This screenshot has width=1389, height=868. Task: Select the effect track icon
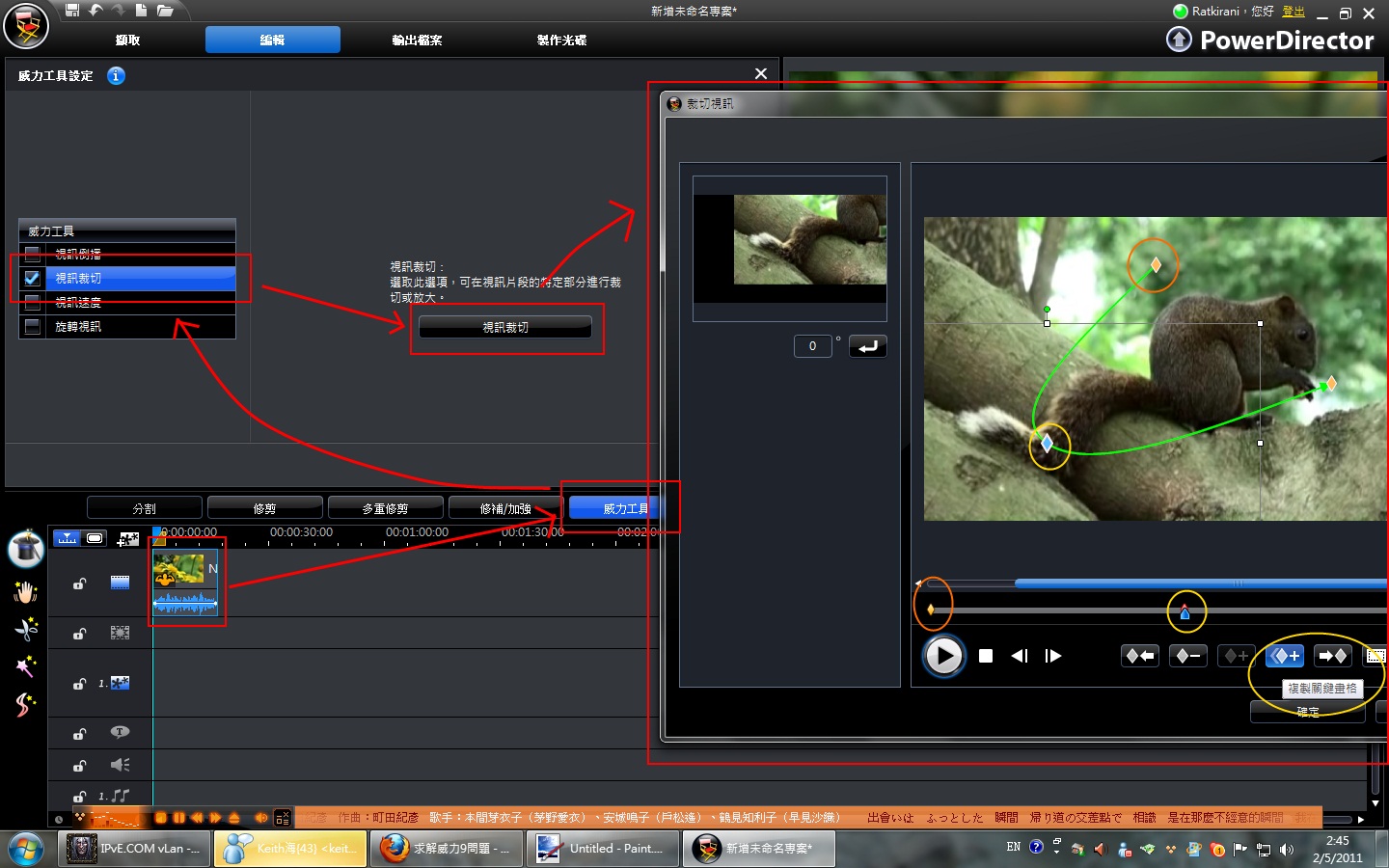coord(120,633)
